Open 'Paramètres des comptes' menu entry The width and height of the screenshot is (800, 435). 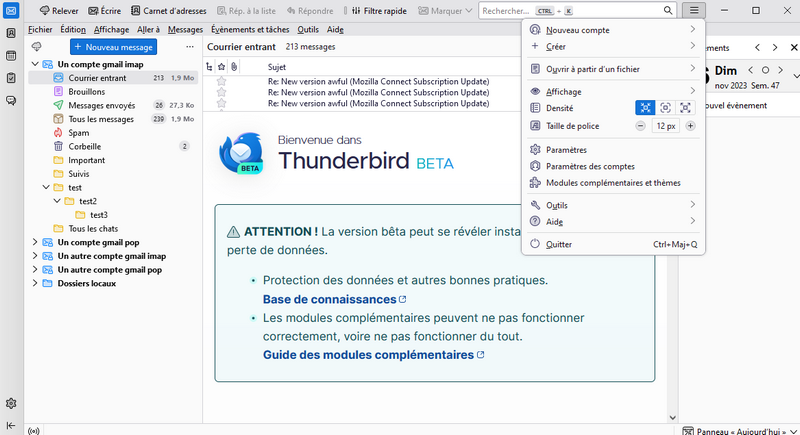[x=590, y=166]
